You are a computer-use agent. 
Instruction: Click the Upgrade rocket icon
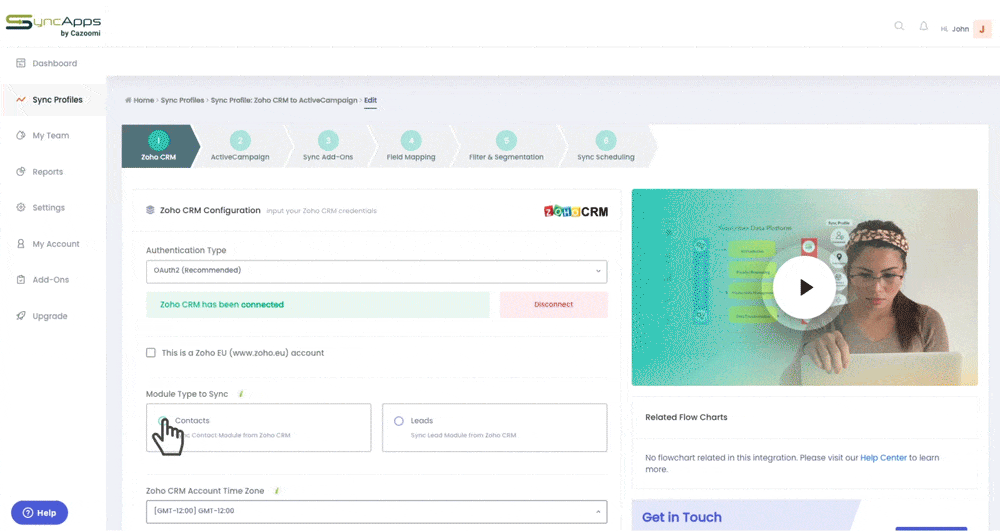20,316
